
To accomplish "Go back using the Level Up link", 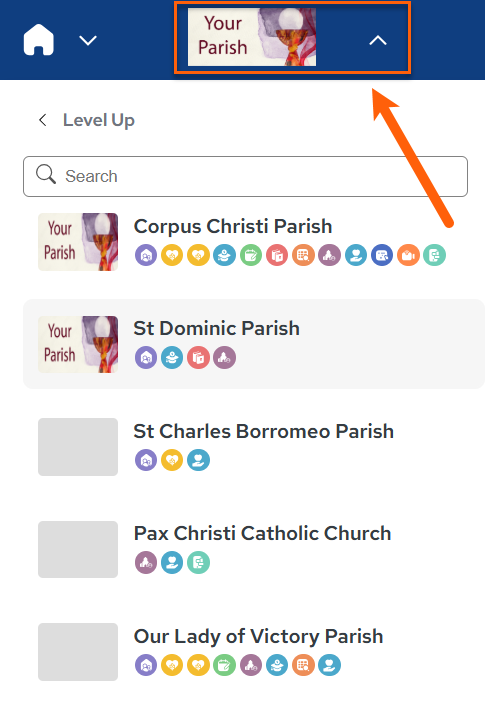I will pos(99,120).
